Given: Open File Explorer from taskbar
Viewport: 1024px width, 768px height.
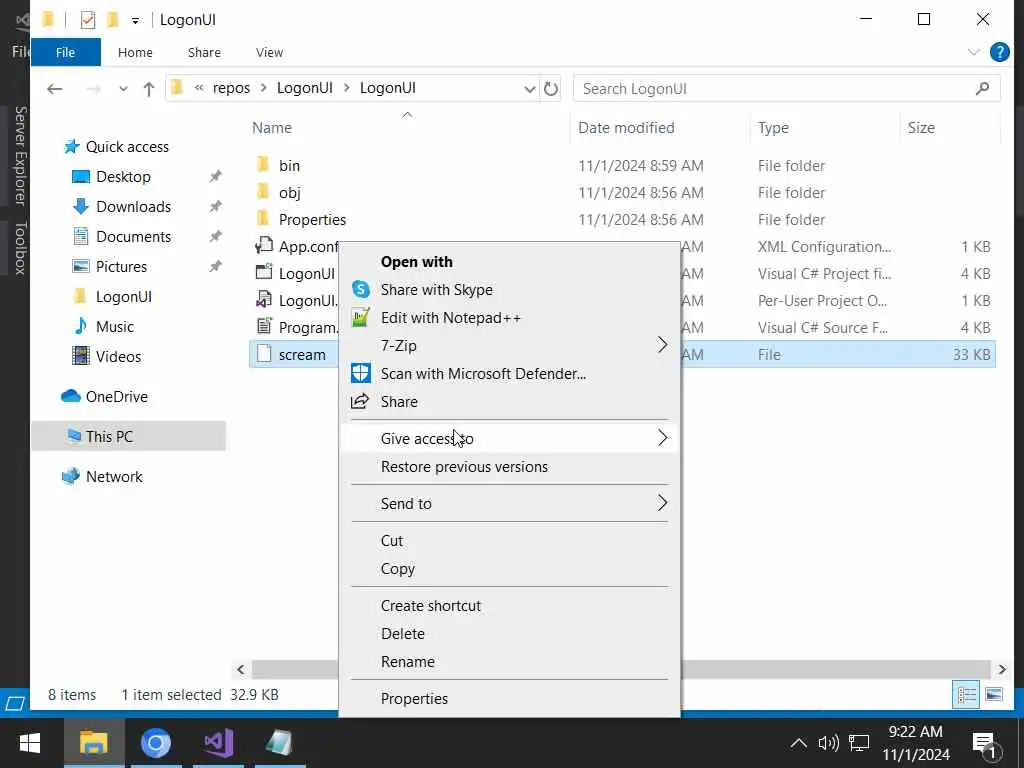Looking at the screenshot, I should (94, 743).
